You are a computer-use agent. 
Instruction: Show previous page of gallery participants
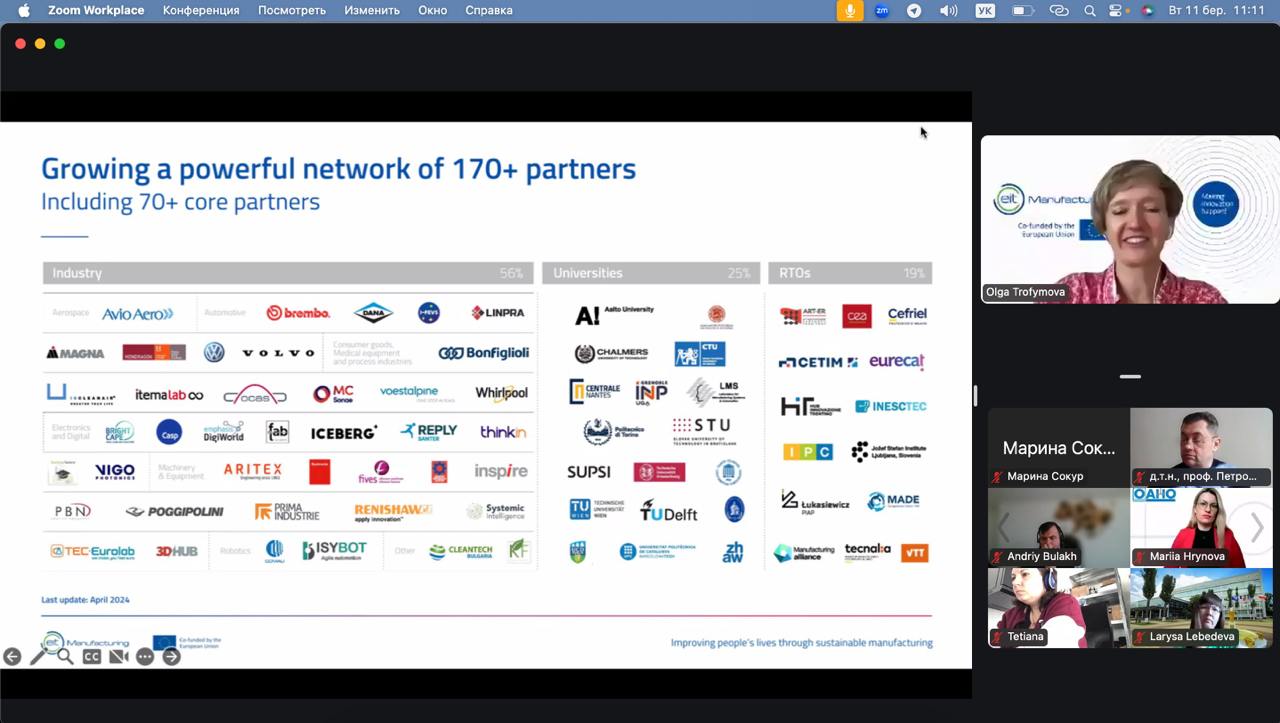tap(1003, 527)
